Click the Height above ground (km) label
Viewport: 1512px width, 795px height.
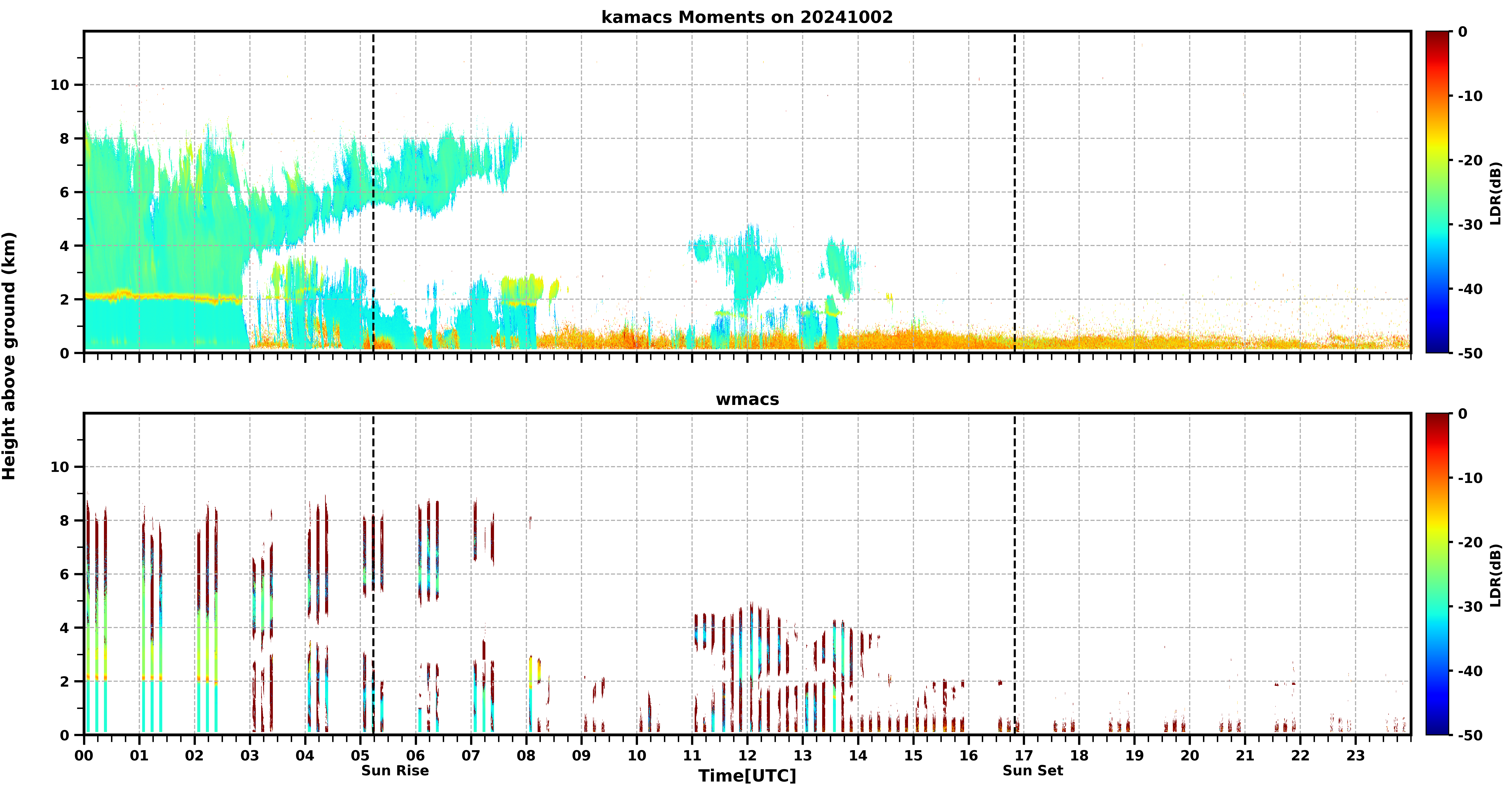(x=9, y=356)
